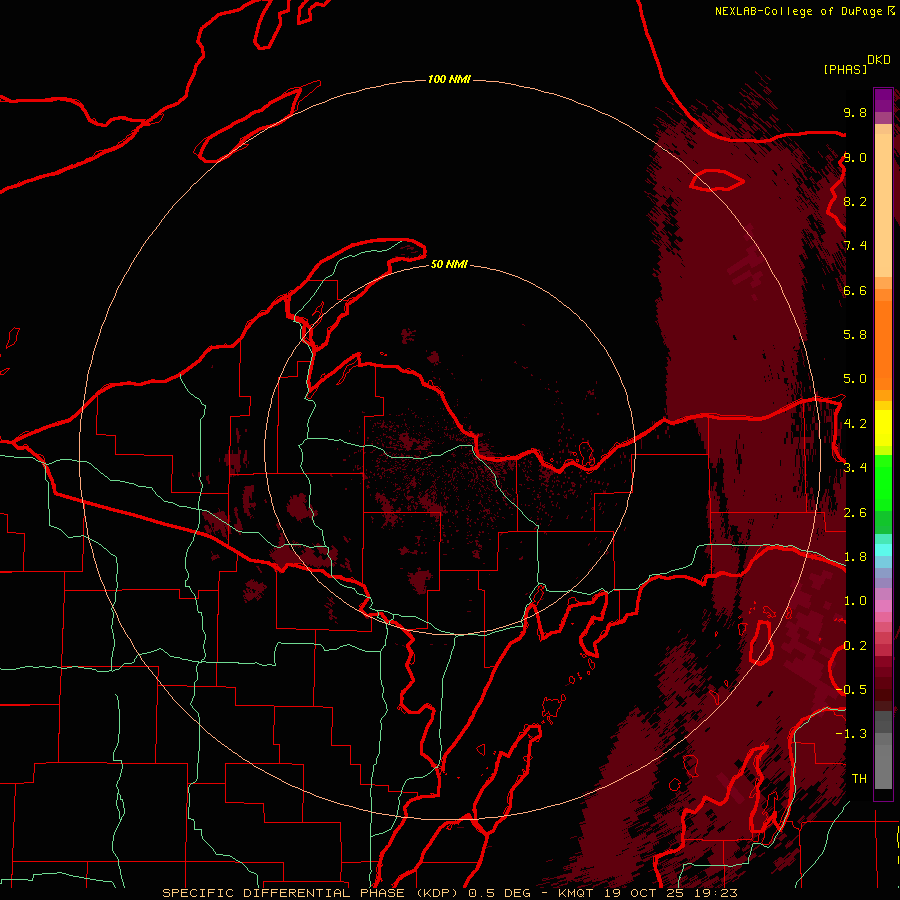Viewport: 900px width, 900px height.
Task: Select the 7.4 color scale value
Action: 855,246
